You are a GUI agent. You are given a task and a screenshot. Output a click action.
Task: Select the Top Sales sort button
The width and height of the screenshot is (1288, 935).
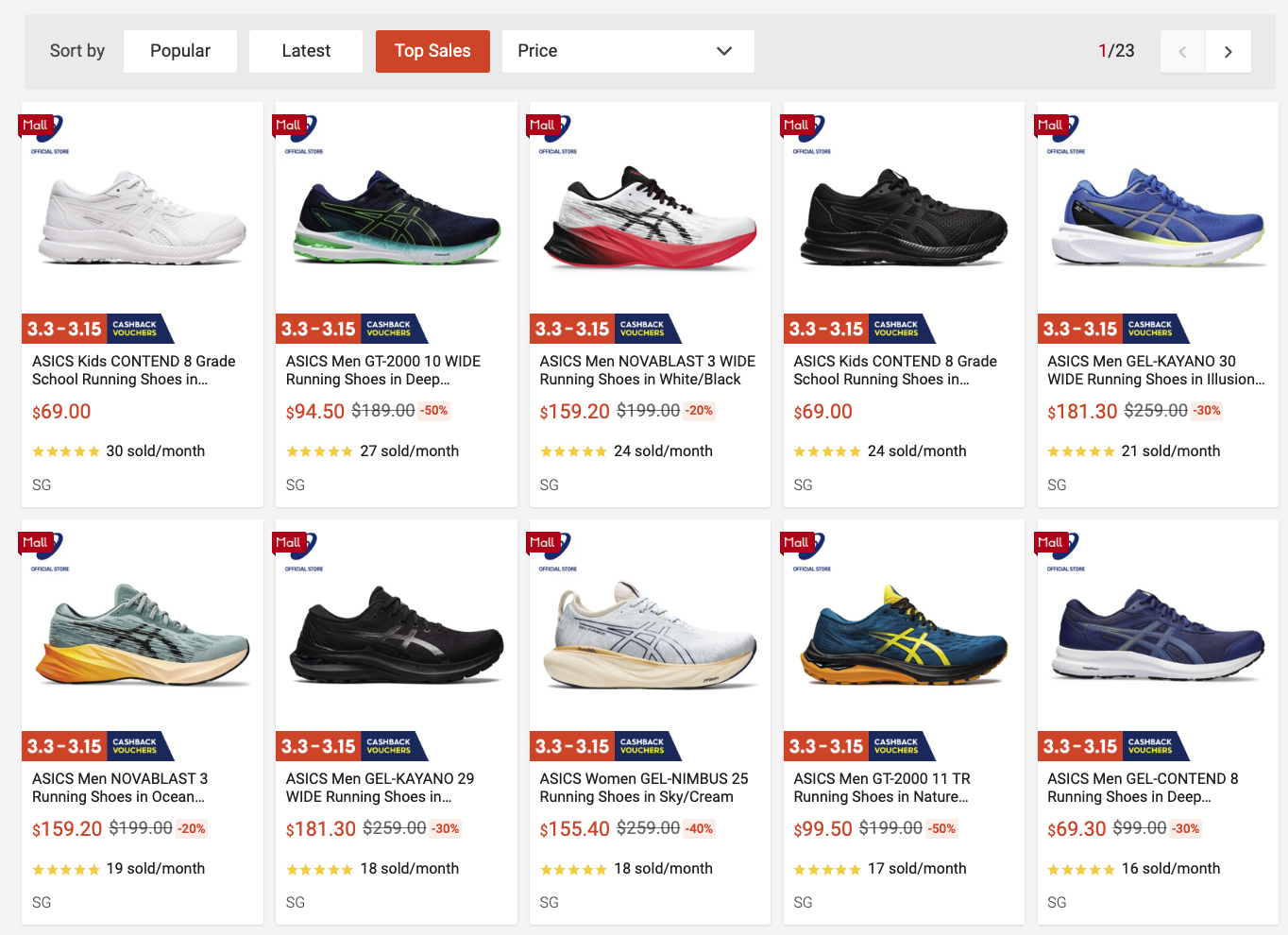point(432,51)
